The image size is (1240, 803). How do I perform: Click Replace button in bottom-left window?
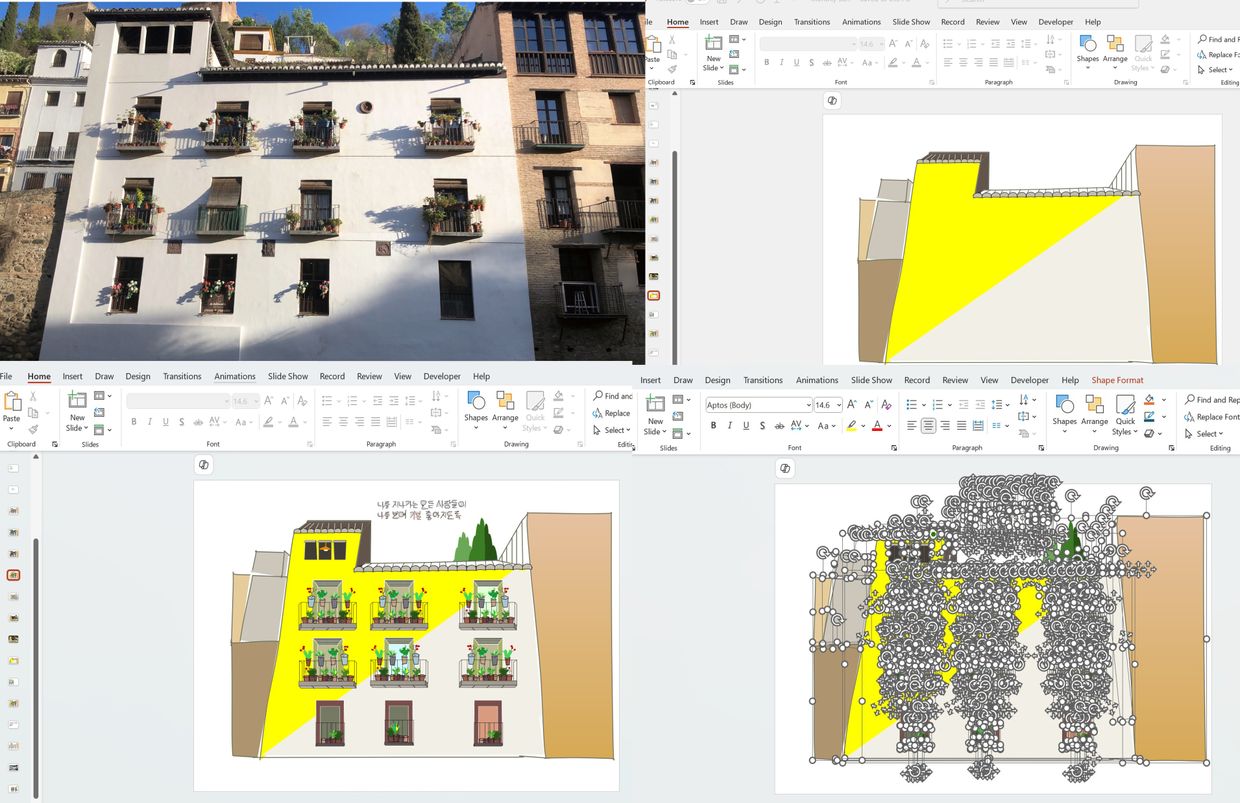[611, 413]
